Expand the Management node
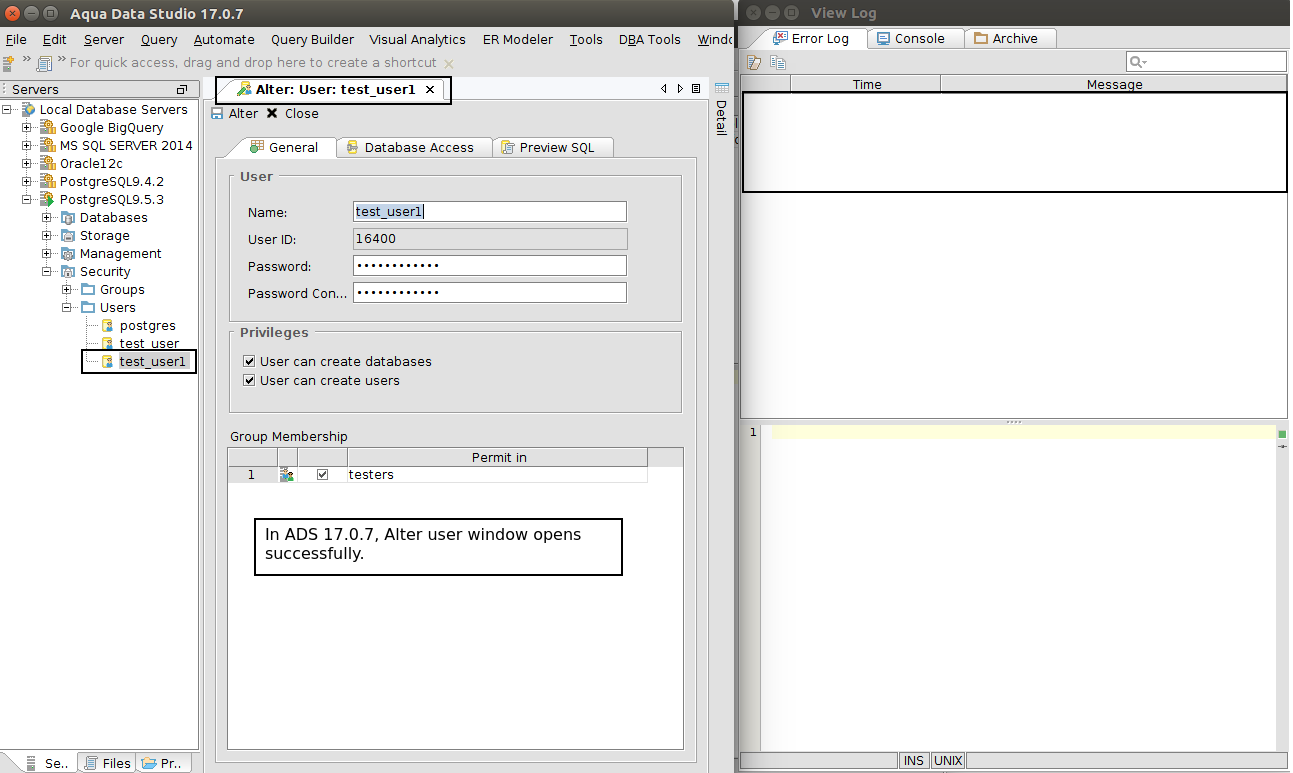The width and height of the screenshot is (1293, 773). point(47,254)
